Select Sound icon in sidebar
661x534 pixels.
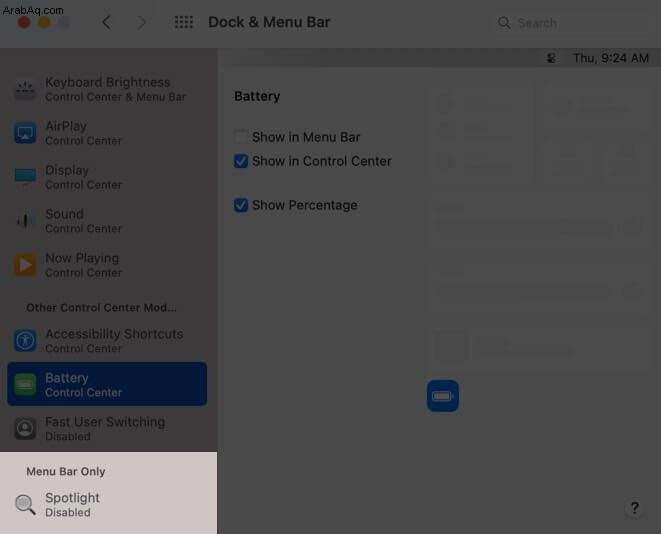pos(25,220)
